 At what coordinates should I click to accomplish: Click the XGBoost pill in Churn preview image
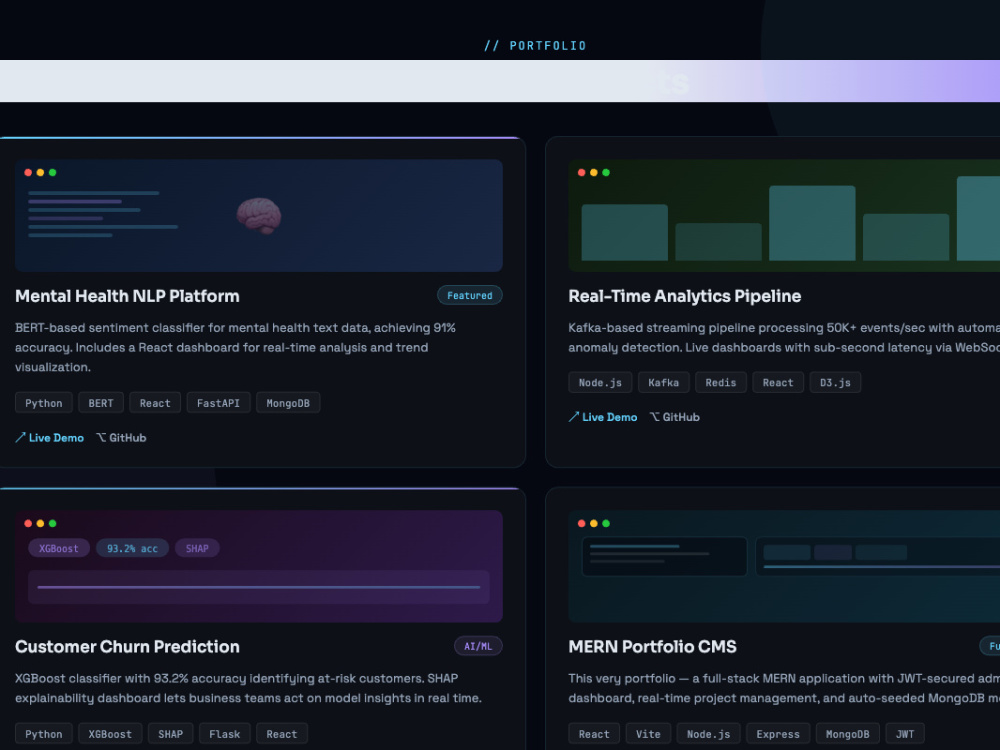59,548
